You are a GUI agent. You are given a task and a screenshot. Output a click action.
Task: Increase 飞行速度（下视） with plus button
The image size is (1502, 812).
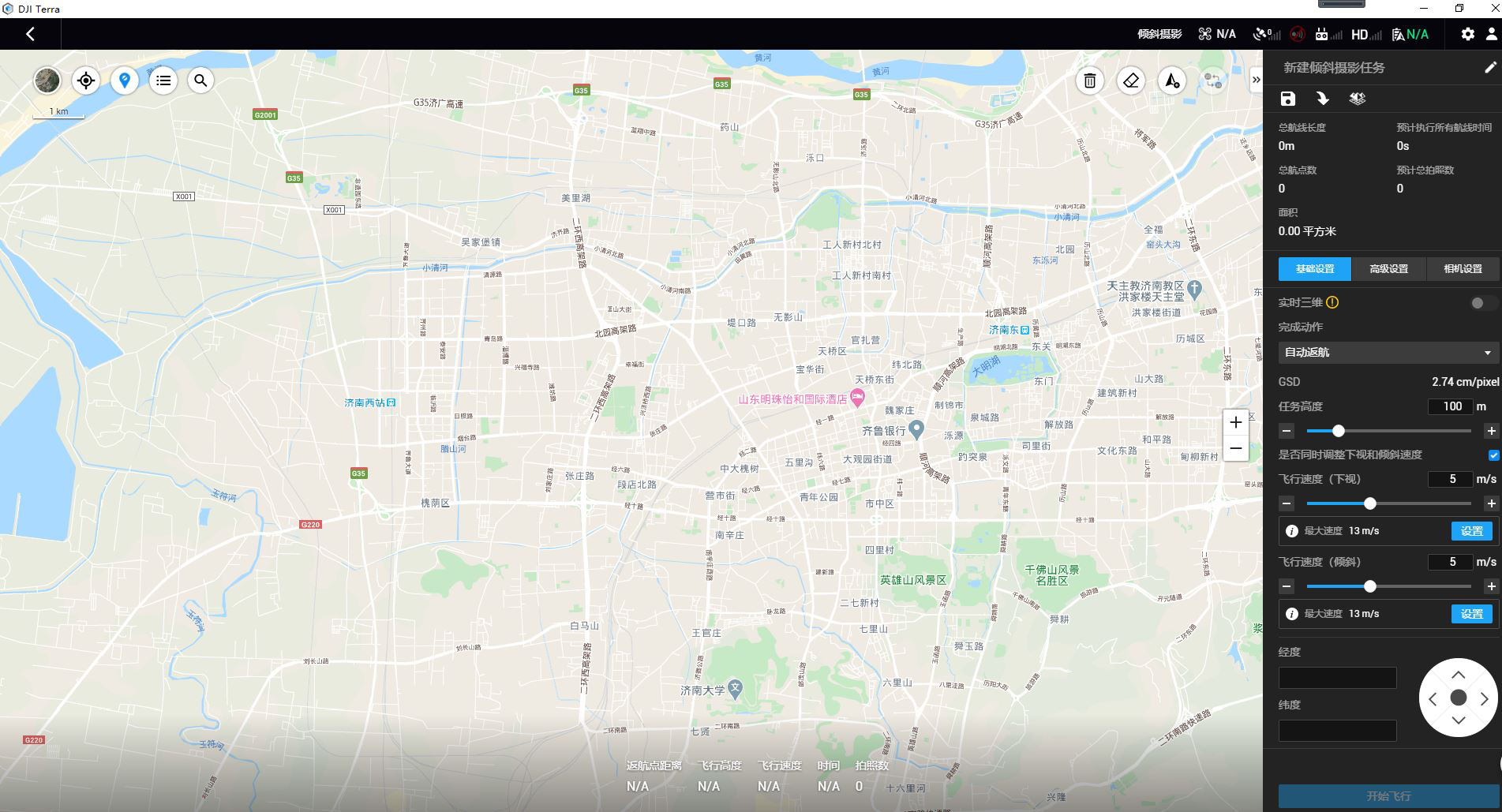tap(1491, 503)
